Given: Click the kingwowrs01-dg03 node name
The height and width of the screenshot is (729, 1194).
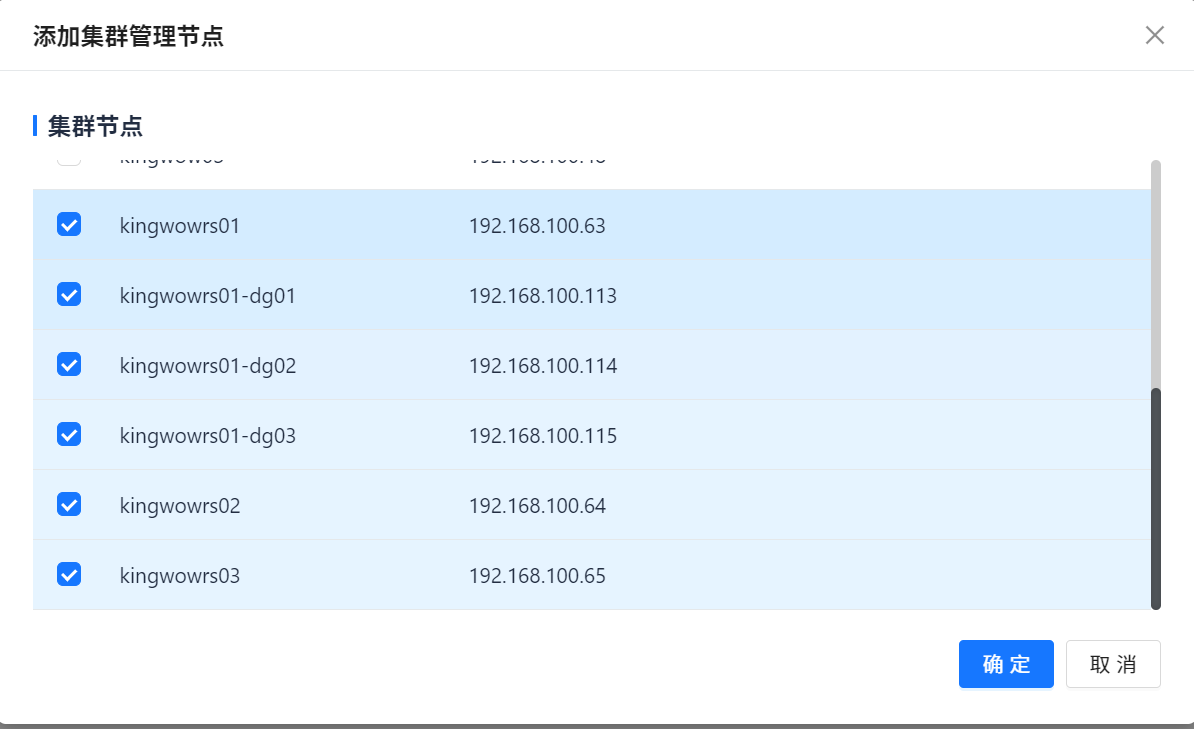Looking at the screenshot, I should tap(208, 436).
